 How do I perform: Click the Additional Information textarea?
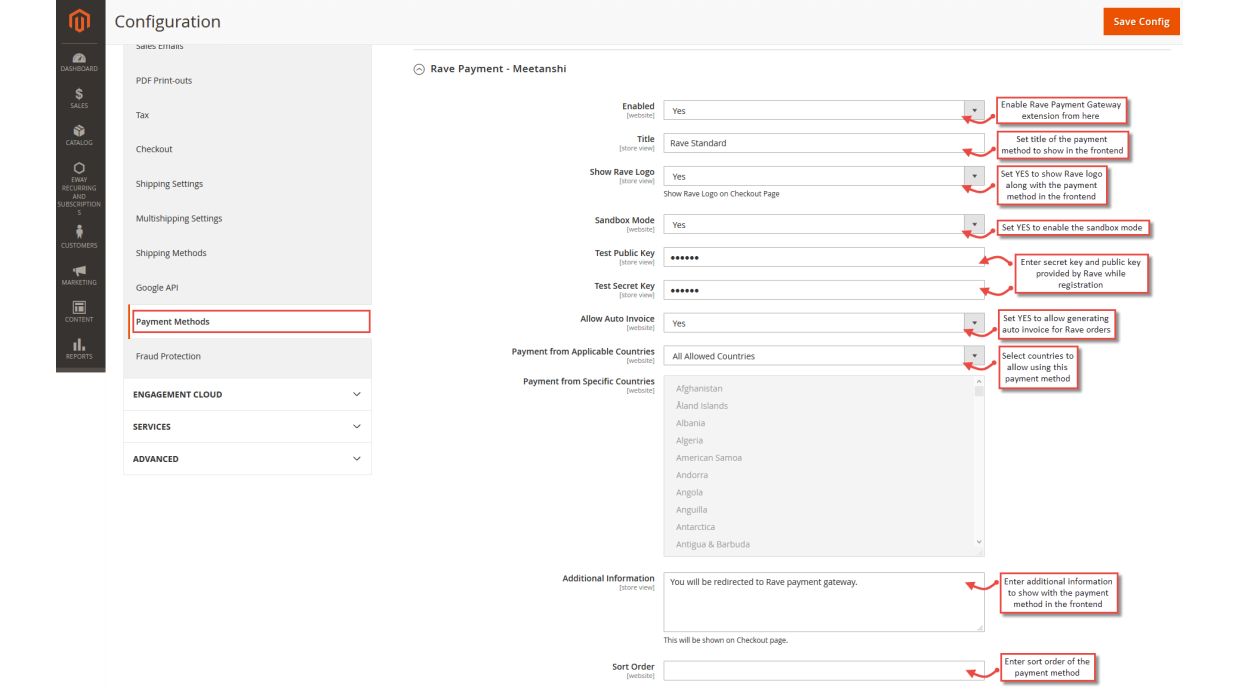point(824,602)
